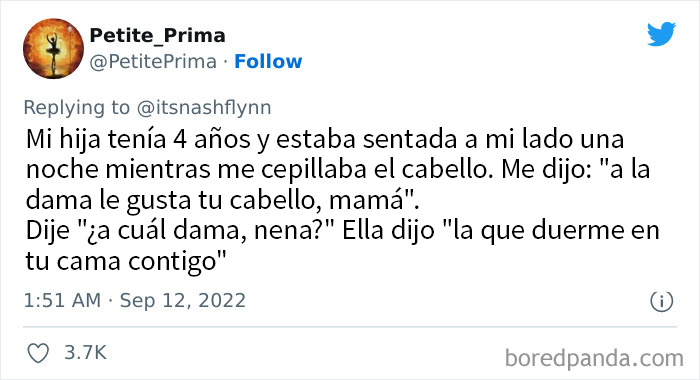The image size is (700, 380).
Task: Click the 3.7K likes count
Action: click(85, 353)
